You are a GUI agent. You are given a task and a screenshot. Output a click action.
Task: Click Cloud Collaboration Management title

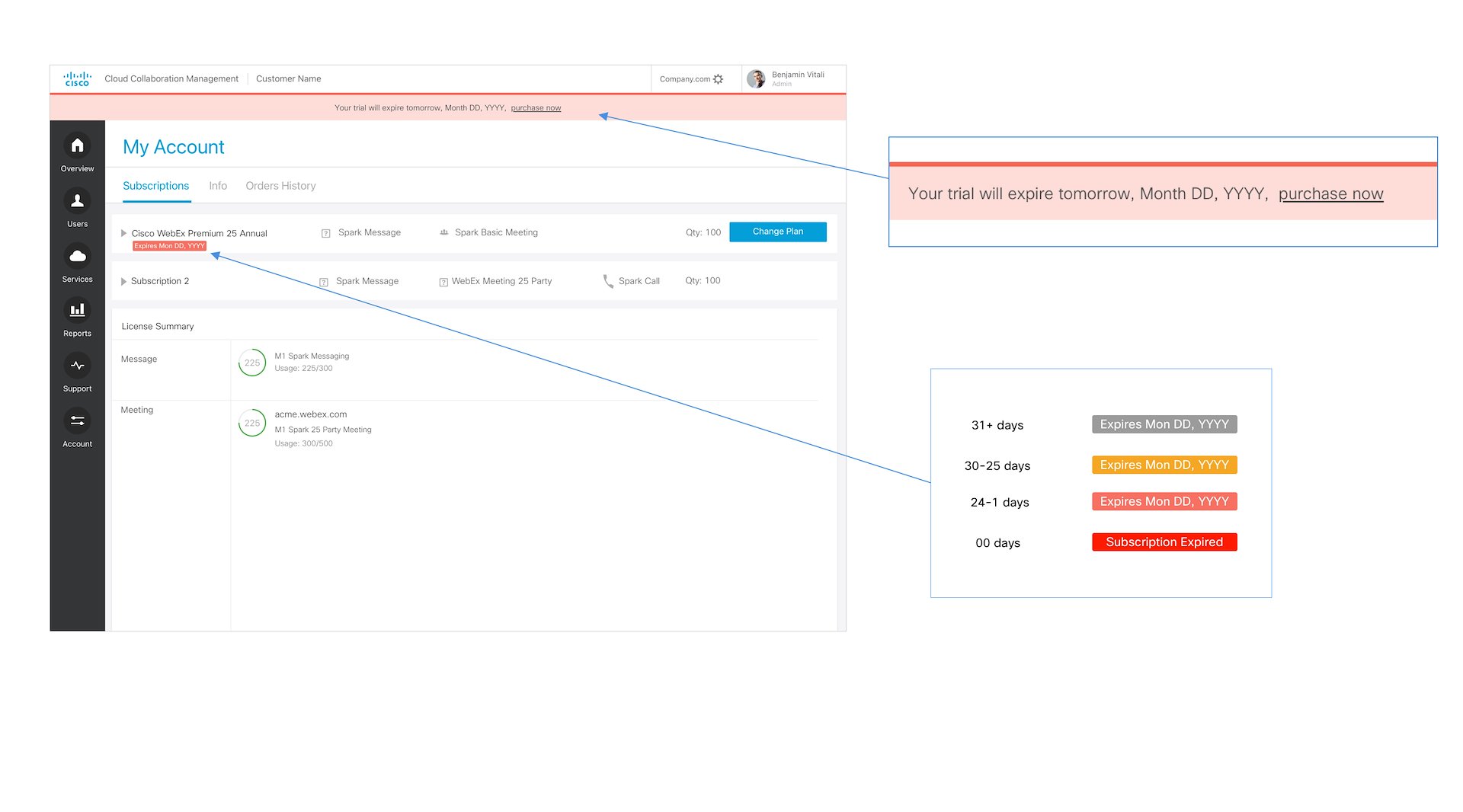pos(171,79)
